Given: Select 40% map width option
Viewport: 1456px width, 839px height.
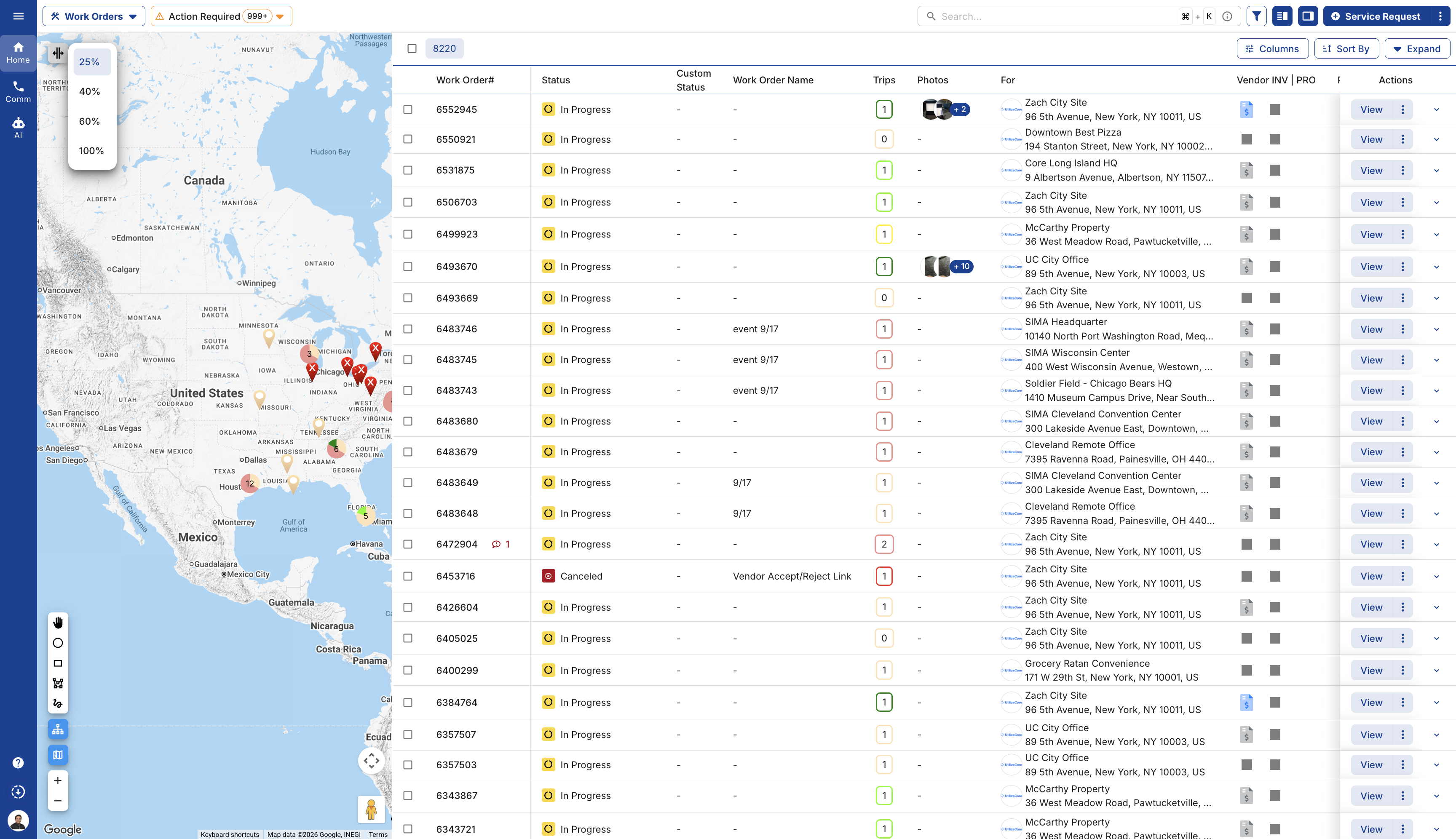Looking at the screenshot, I should click(92, 91).
